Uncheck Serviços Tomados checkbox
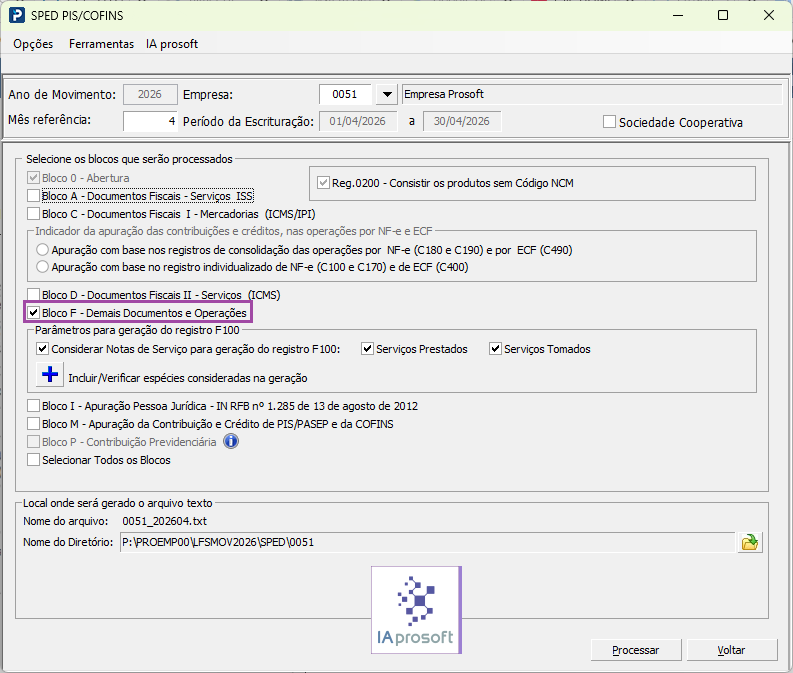This screenshot has height=673, width=793. point(496,349)
